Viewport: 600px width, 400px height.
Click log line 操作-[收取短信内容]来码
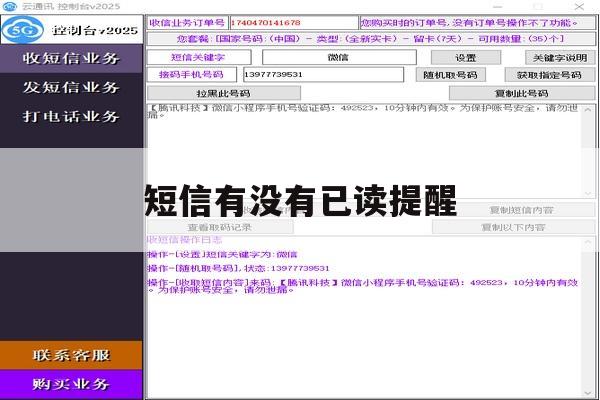click(x=363, y=286)
